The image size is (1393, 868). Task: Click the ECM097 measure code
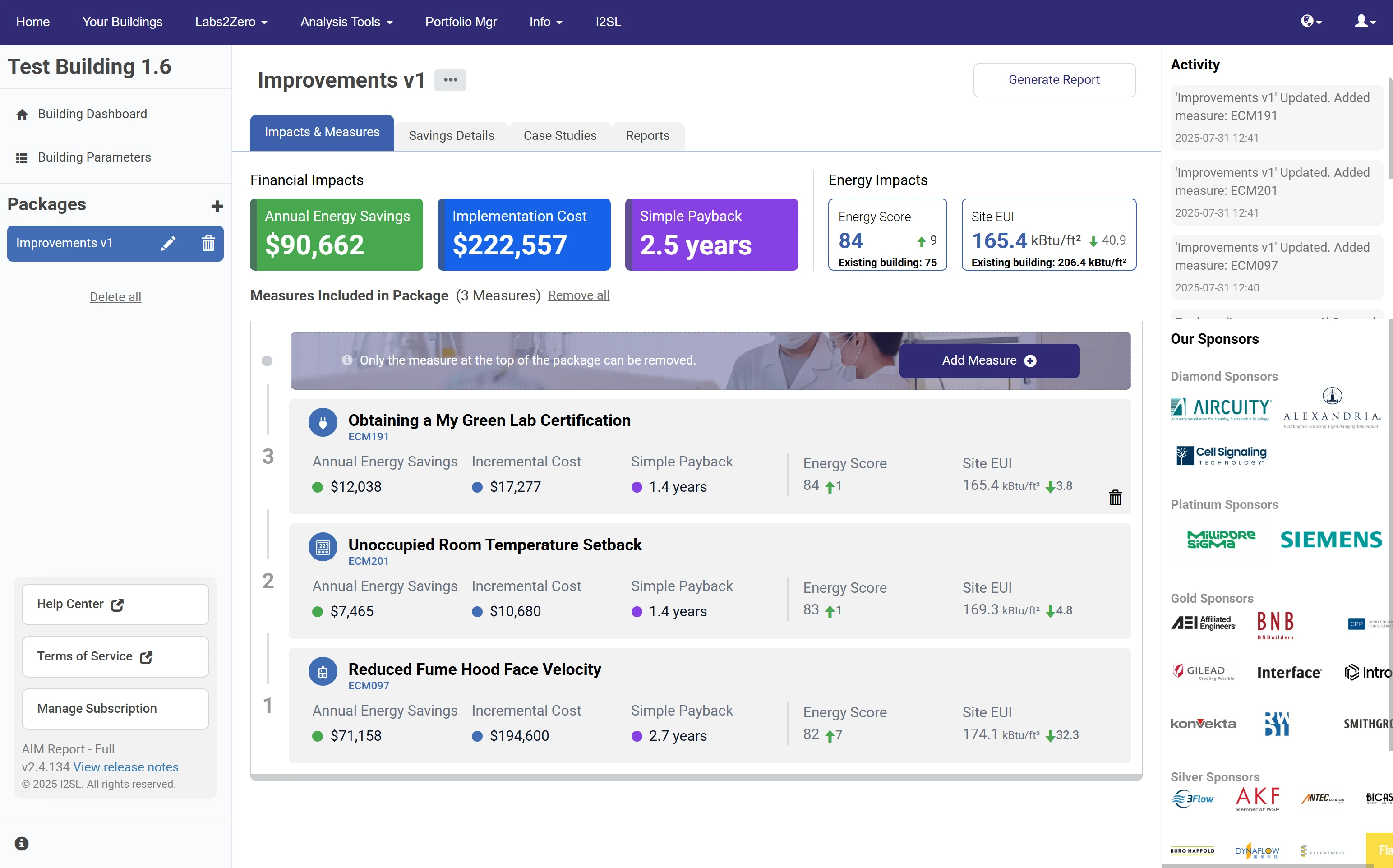click(369, 686)
